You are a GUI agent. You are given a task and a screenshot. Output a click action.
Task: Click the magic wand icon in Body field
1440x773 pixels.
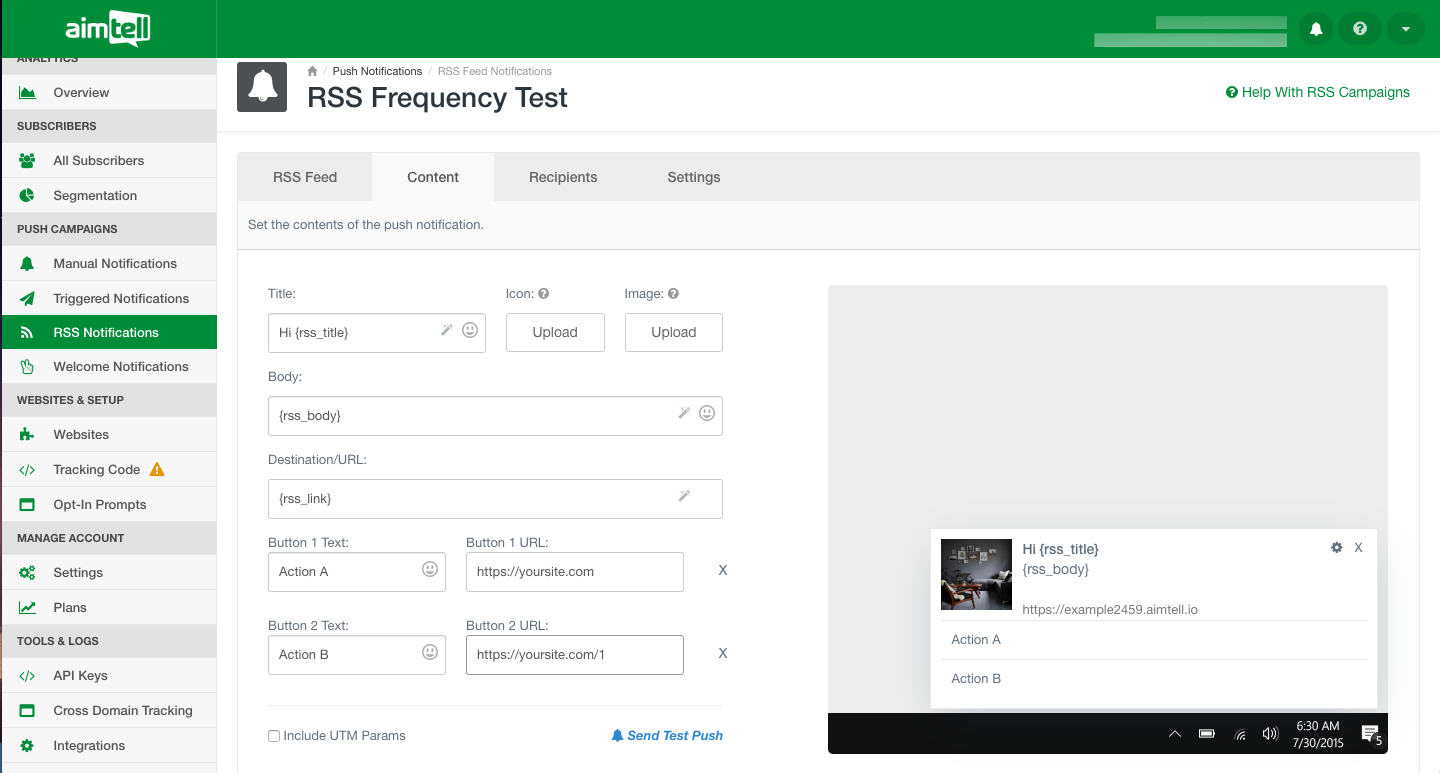(x=684, y=413)
